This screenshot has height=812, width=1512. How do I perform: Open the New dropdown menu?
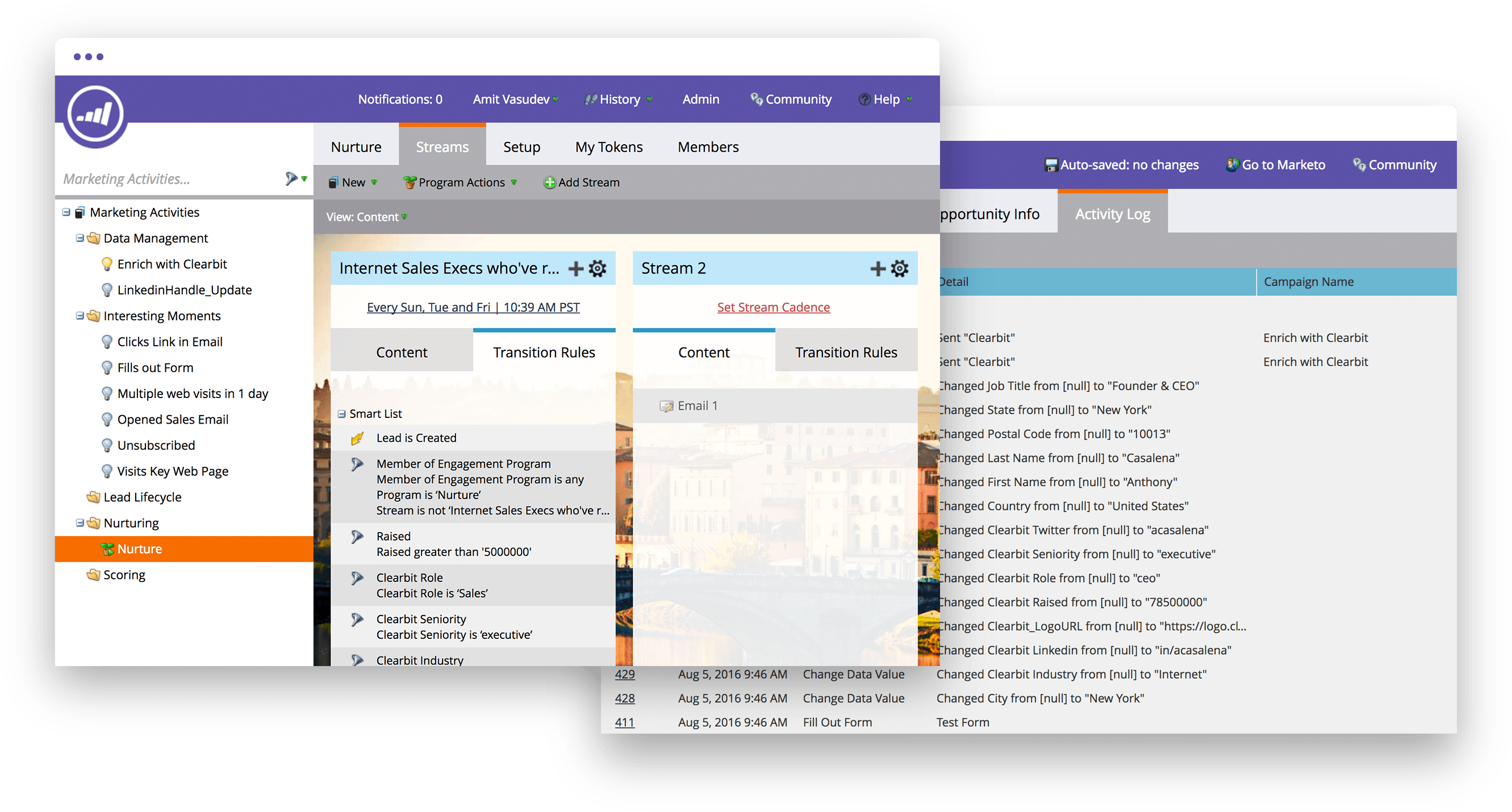point(353,182)
